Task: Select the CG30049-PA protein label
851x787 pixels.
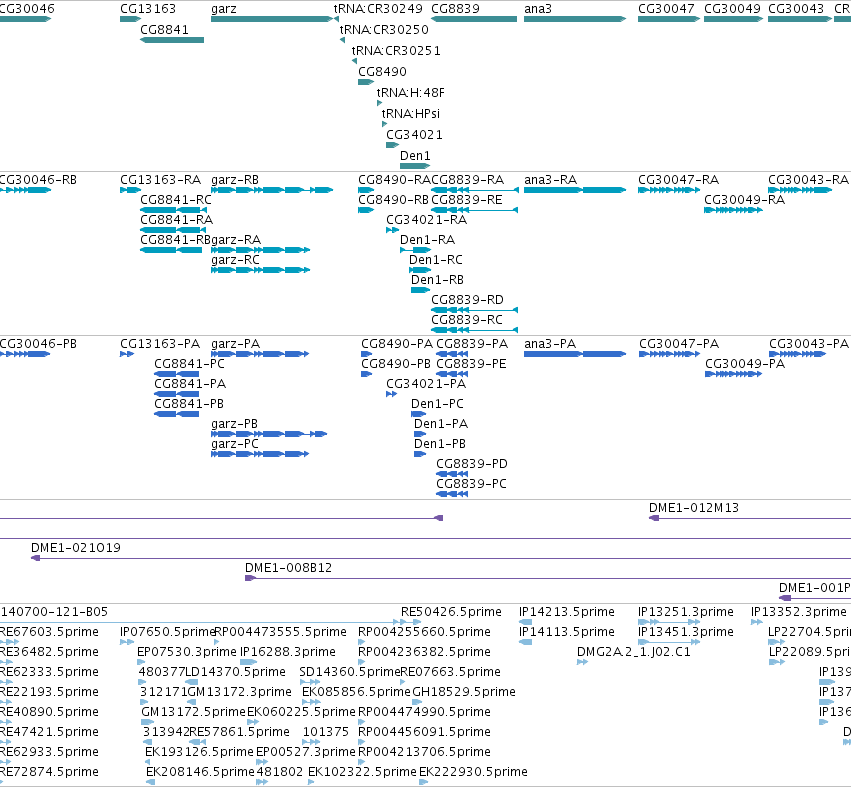Action: 745,364
